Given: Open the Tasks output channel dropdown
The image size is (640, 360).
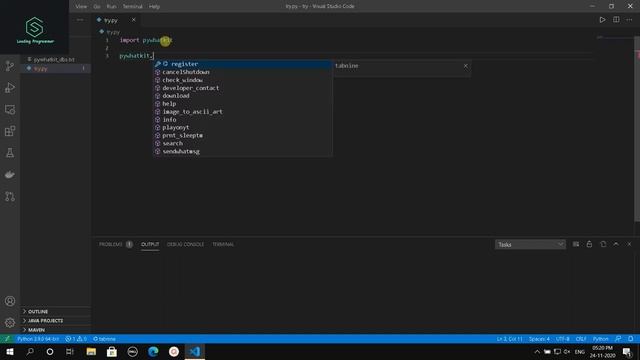Looking at the screenshot, I should click(530, 244).
